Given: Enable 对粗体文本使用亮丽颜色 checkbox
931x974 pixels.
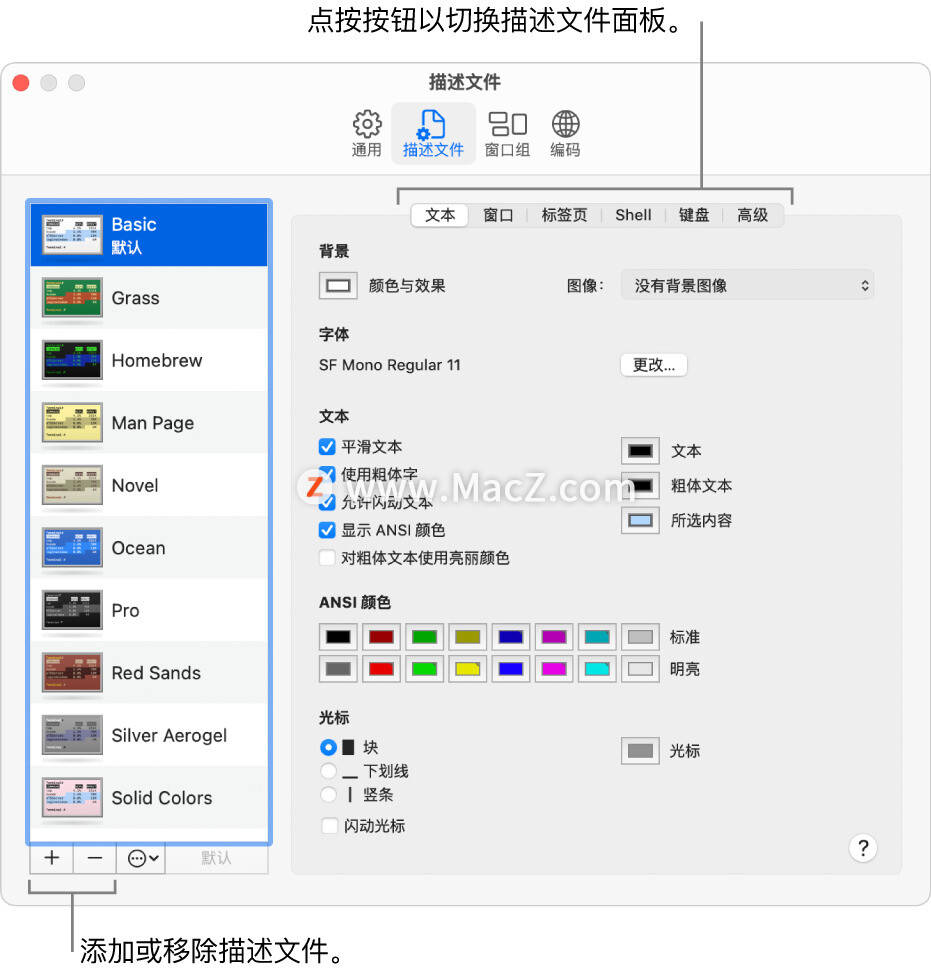Looking at the screenshot, I should click(327, 558).
